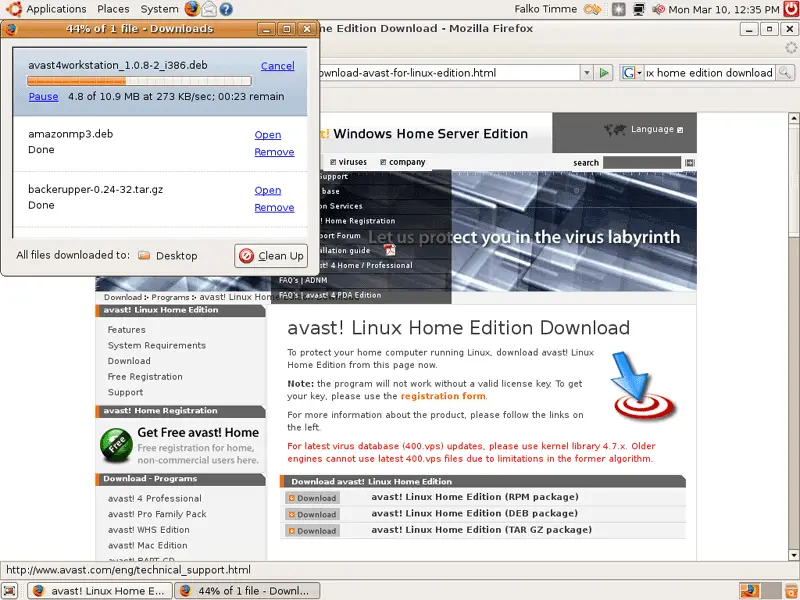Open backerupper-0.24-32.tar.gz
The height and width of the screenshot is (600, 800).
click(268, 190)
